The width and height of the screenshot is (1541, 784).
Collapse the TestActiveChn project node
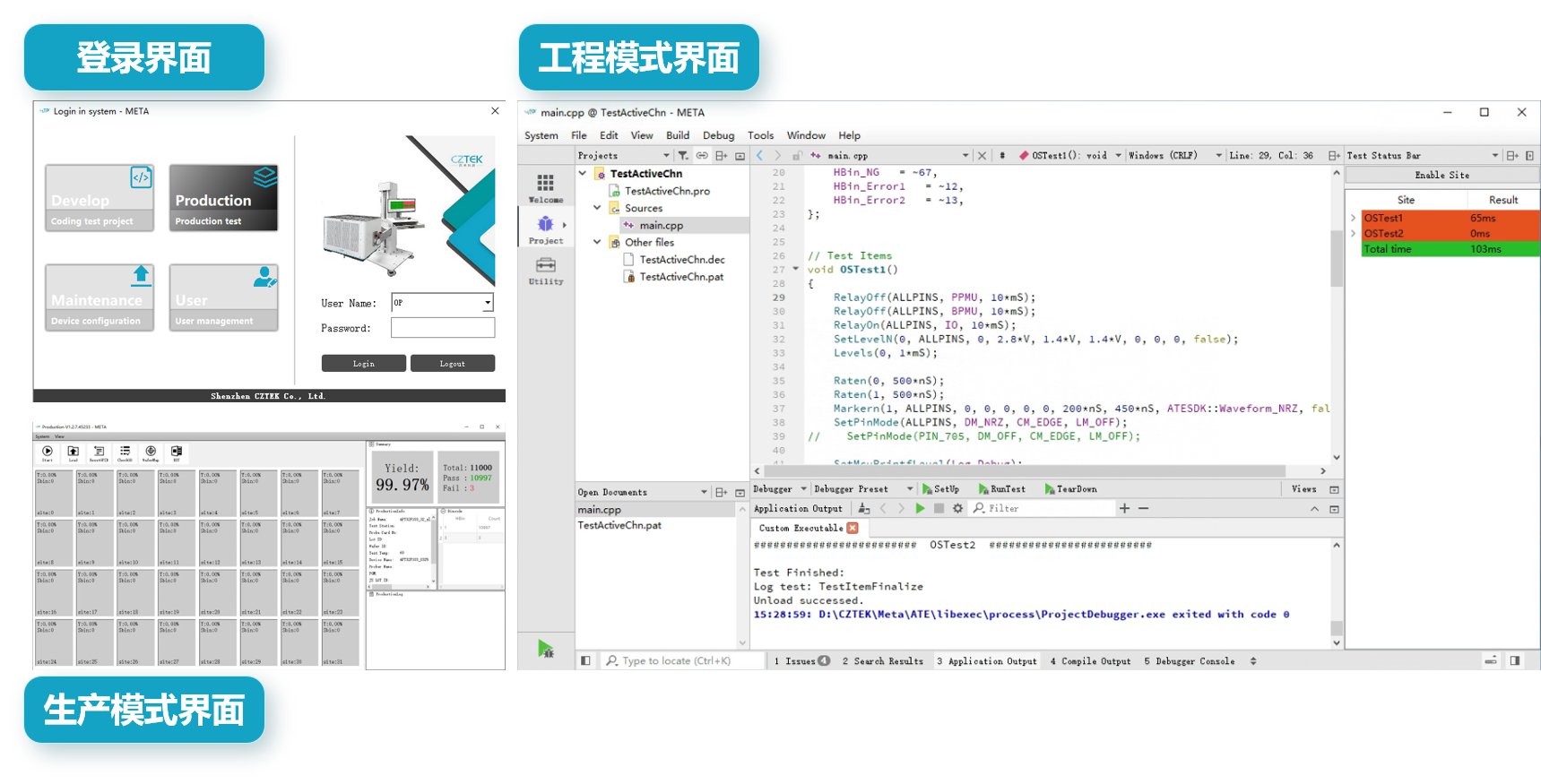click(x=583, y=173)
